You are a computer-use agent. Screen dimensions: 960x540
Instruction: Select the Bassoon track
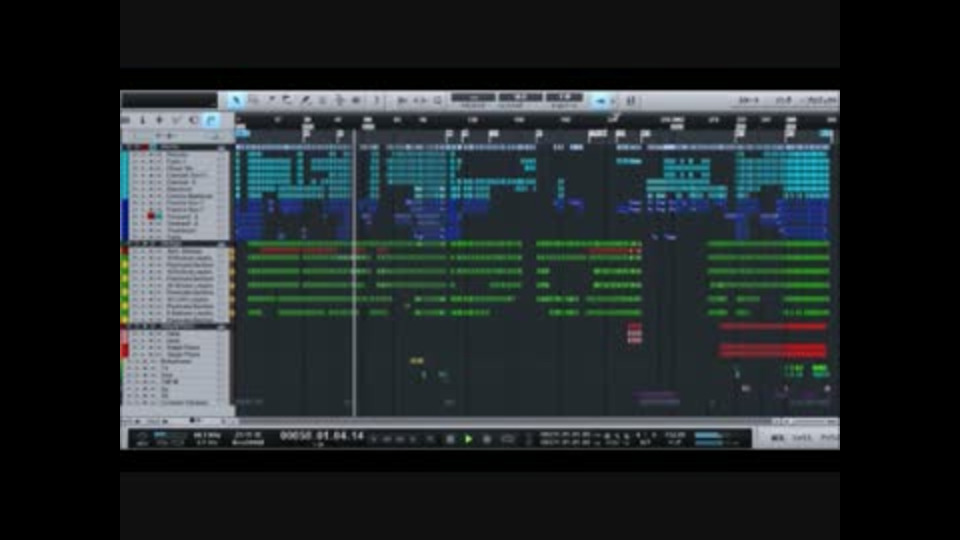click(177, 189)
